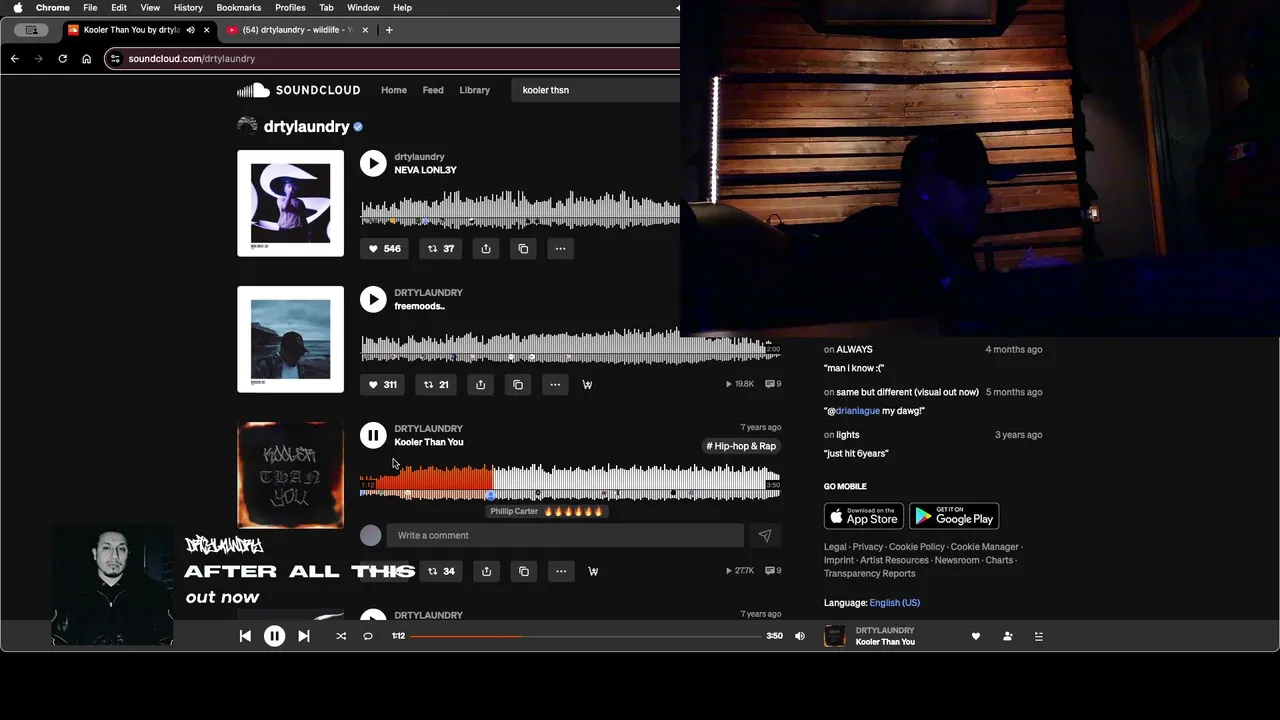Pause playback in bottom player bar

click(274, 636)
